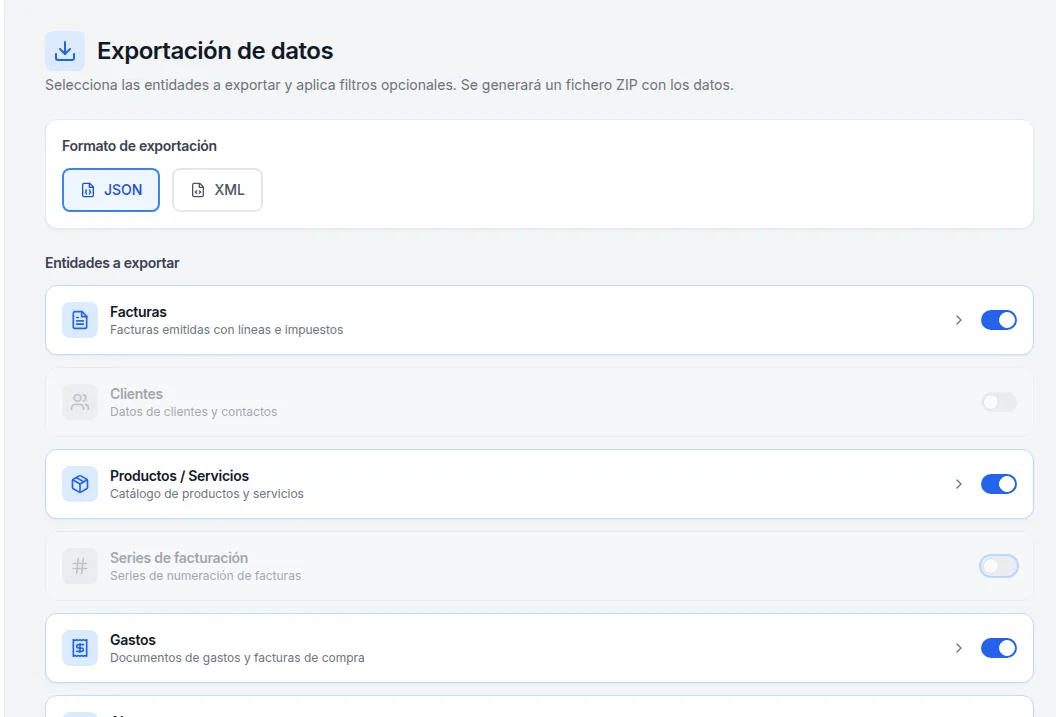Select the JSON export format

110,189
